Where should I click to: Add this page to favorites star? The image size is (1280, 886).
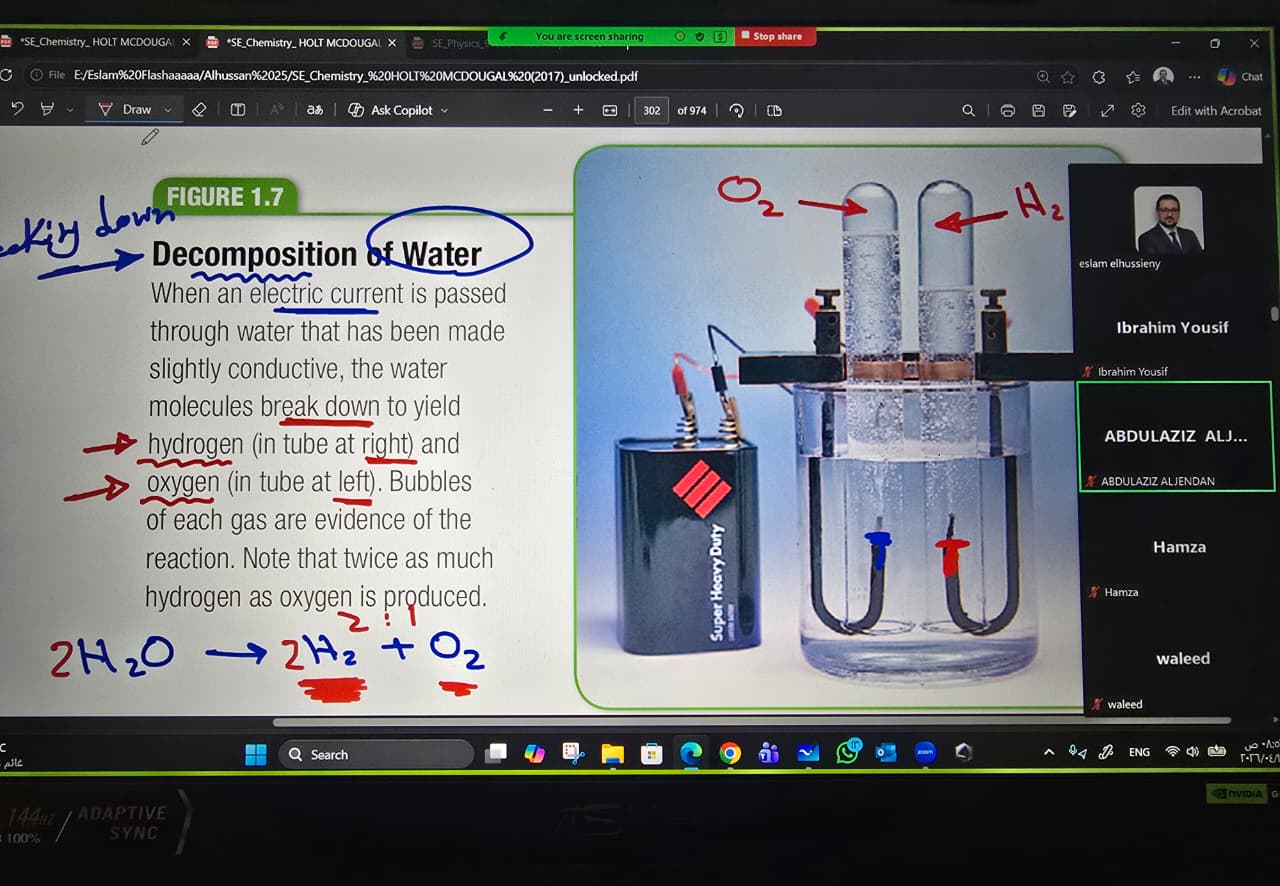(1068, 77)
